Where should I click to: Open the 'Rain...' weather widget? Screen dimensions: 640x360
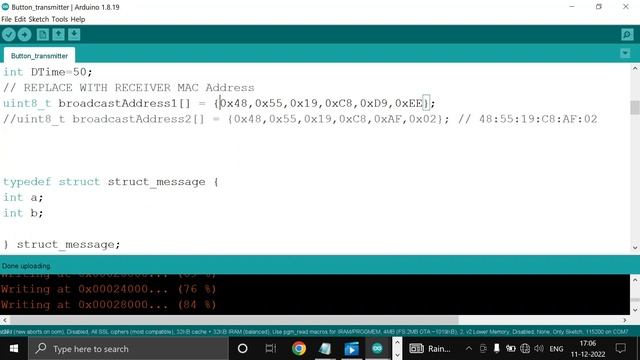click(429, 349)
